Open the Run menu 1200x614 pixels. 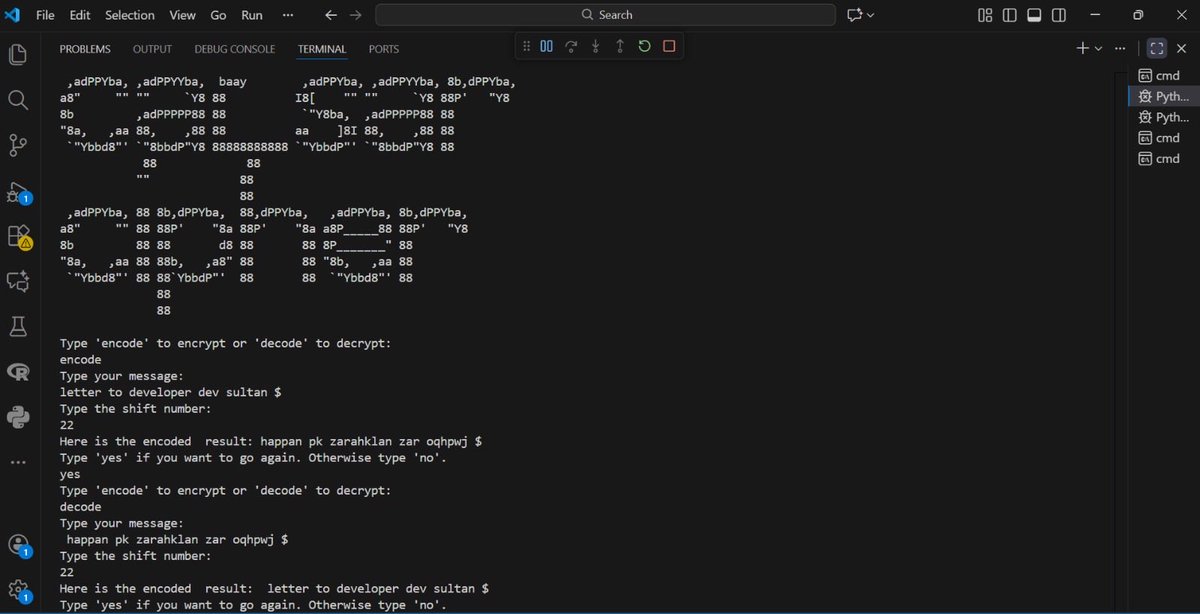pyautogui.click(x=252, y=15)
